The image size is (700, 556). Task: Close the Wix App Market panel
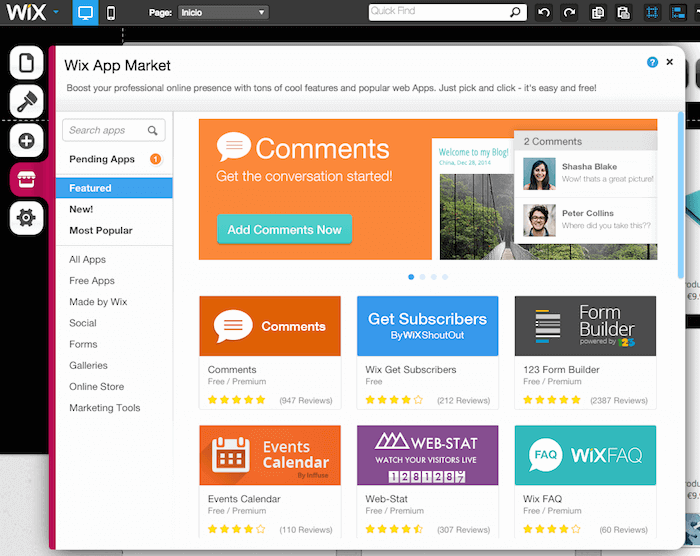(x=669, y=62)
